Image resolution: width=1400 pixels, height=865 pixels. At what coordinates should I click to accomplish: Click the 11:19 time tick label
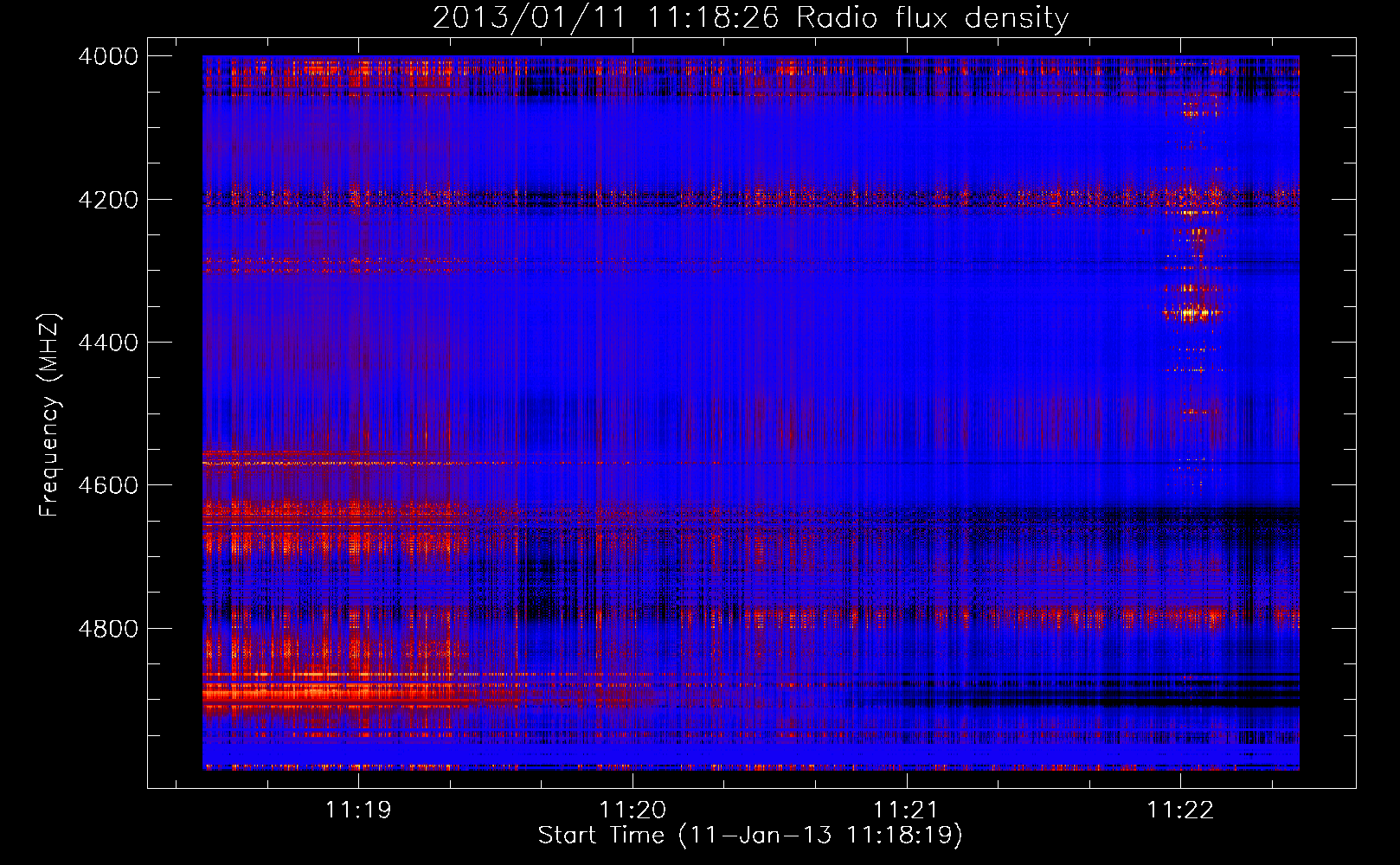click(x=358, y=811)
